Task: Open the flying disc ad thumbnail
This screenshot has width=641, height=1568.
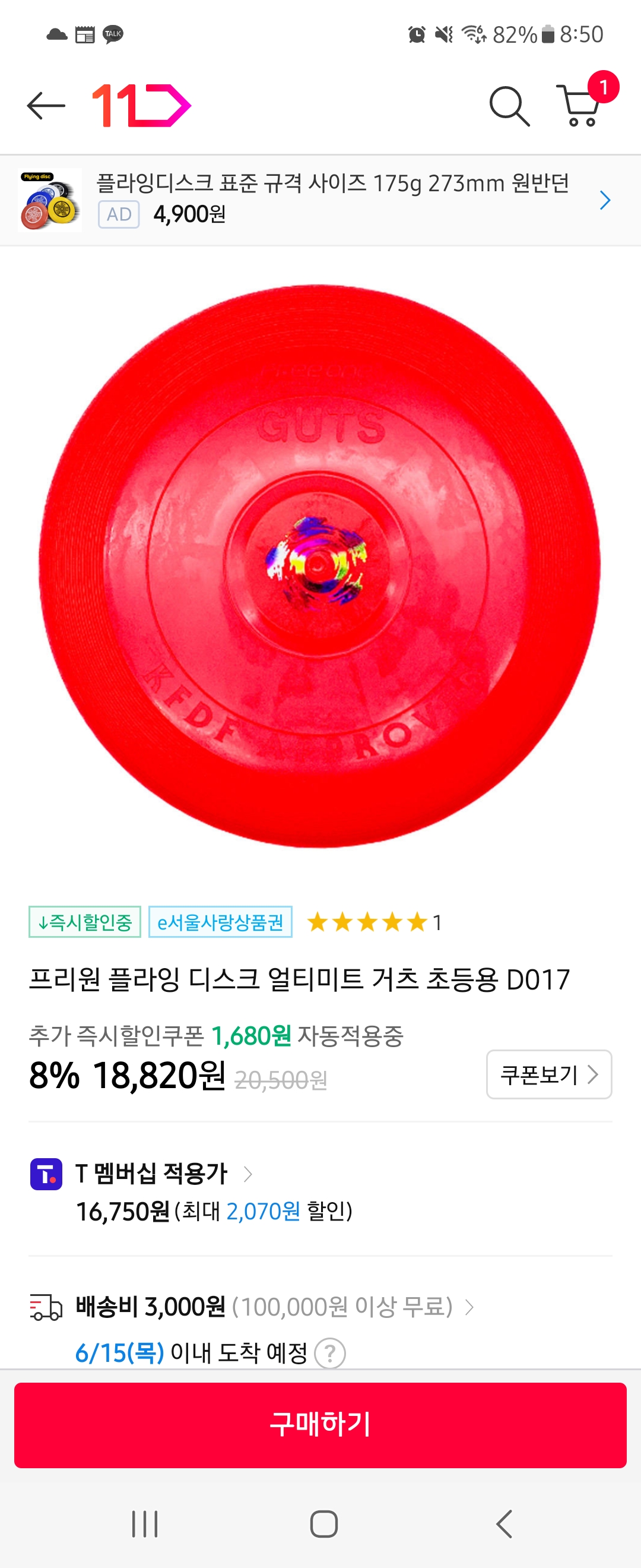Action: coord(50,200)
